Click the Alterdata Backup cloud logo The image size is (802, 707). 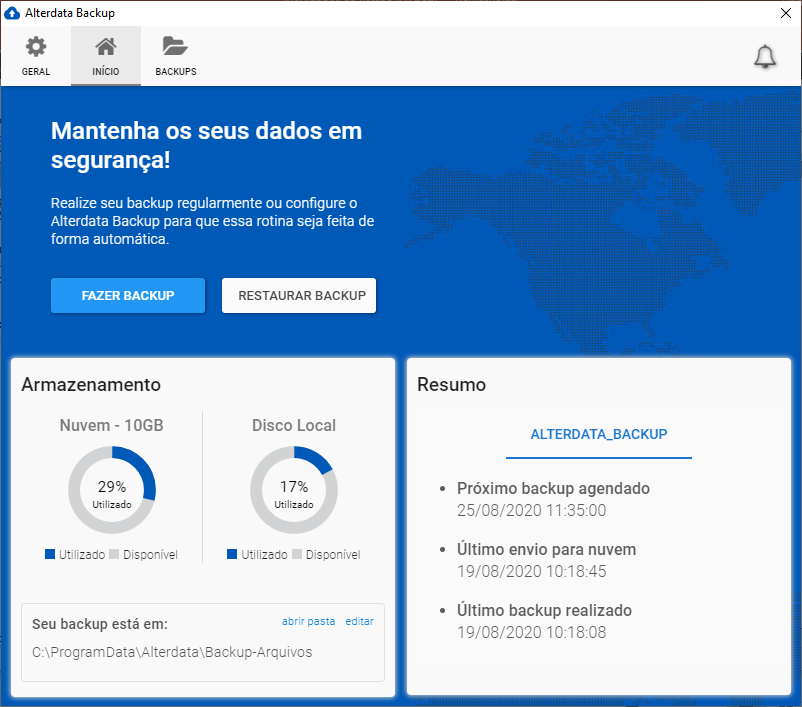[x=12, y=13]
